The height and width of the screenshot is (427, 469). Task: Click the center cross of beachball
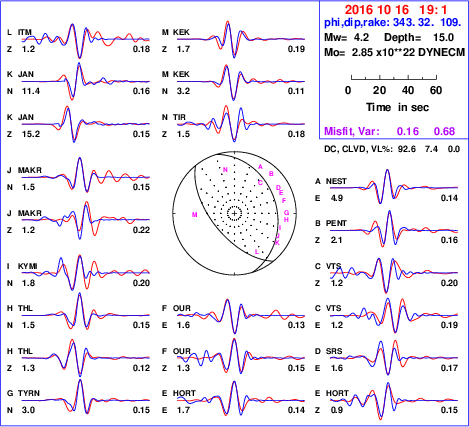tap(235, 213)
